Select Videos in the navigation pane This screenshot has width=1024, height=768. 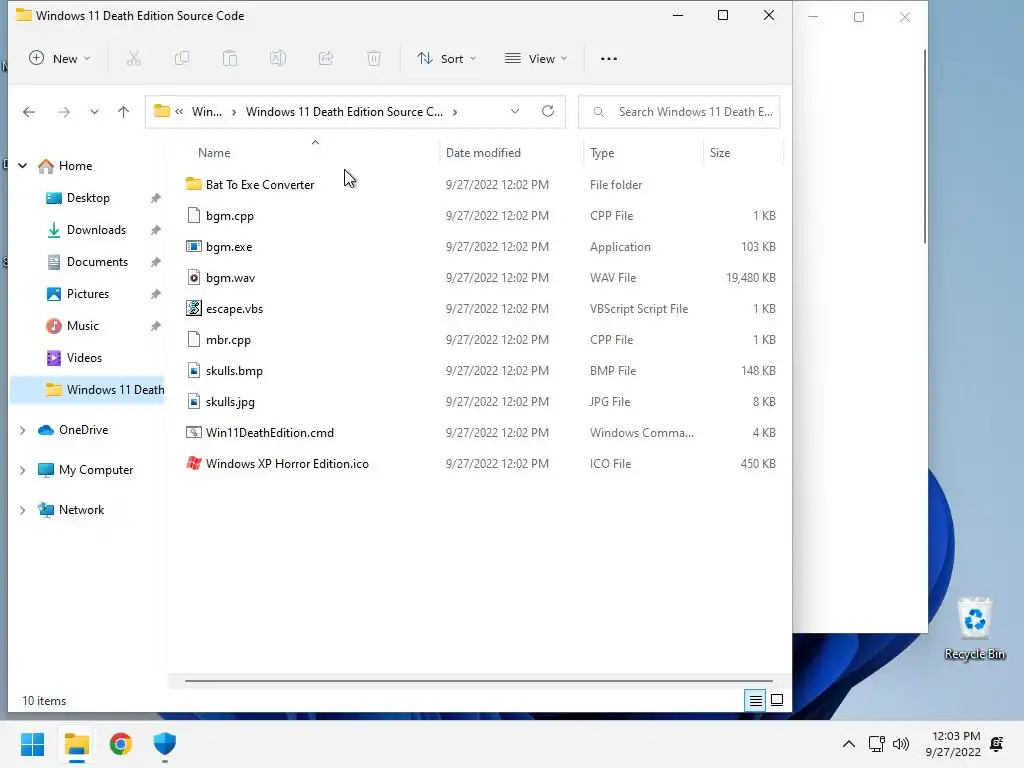click(84, 358)
